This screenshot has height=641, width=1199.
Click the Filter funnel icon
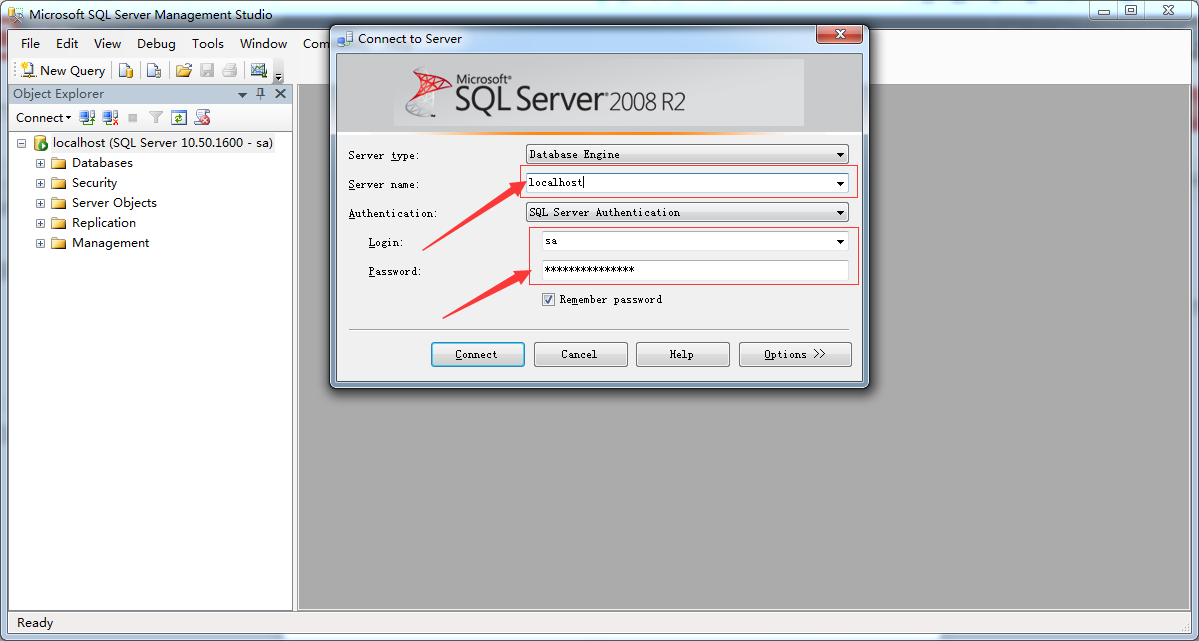pos(156,118)
